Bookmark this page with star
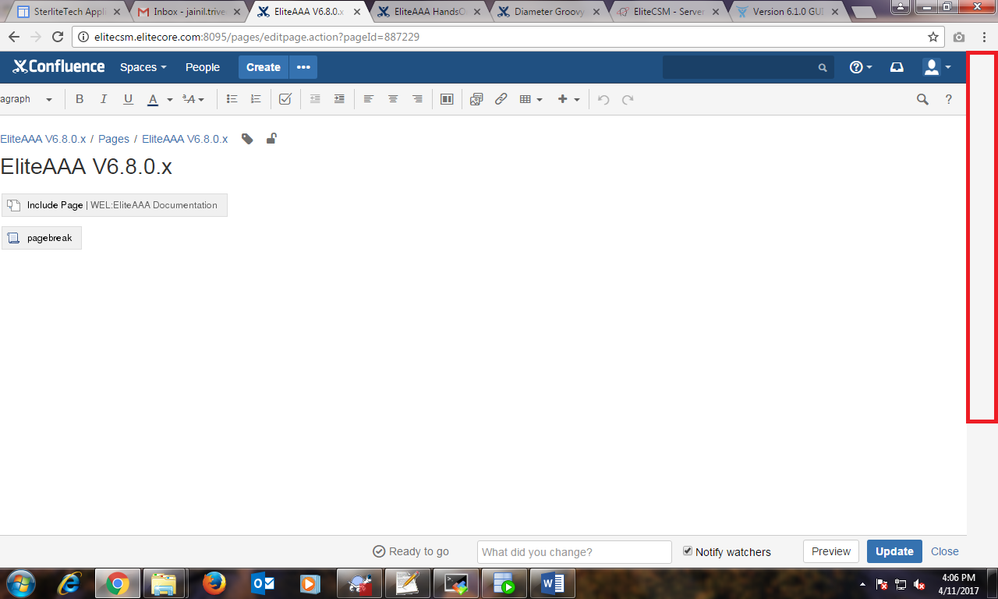Screen dimensions: 998x599 coord(933,37)
